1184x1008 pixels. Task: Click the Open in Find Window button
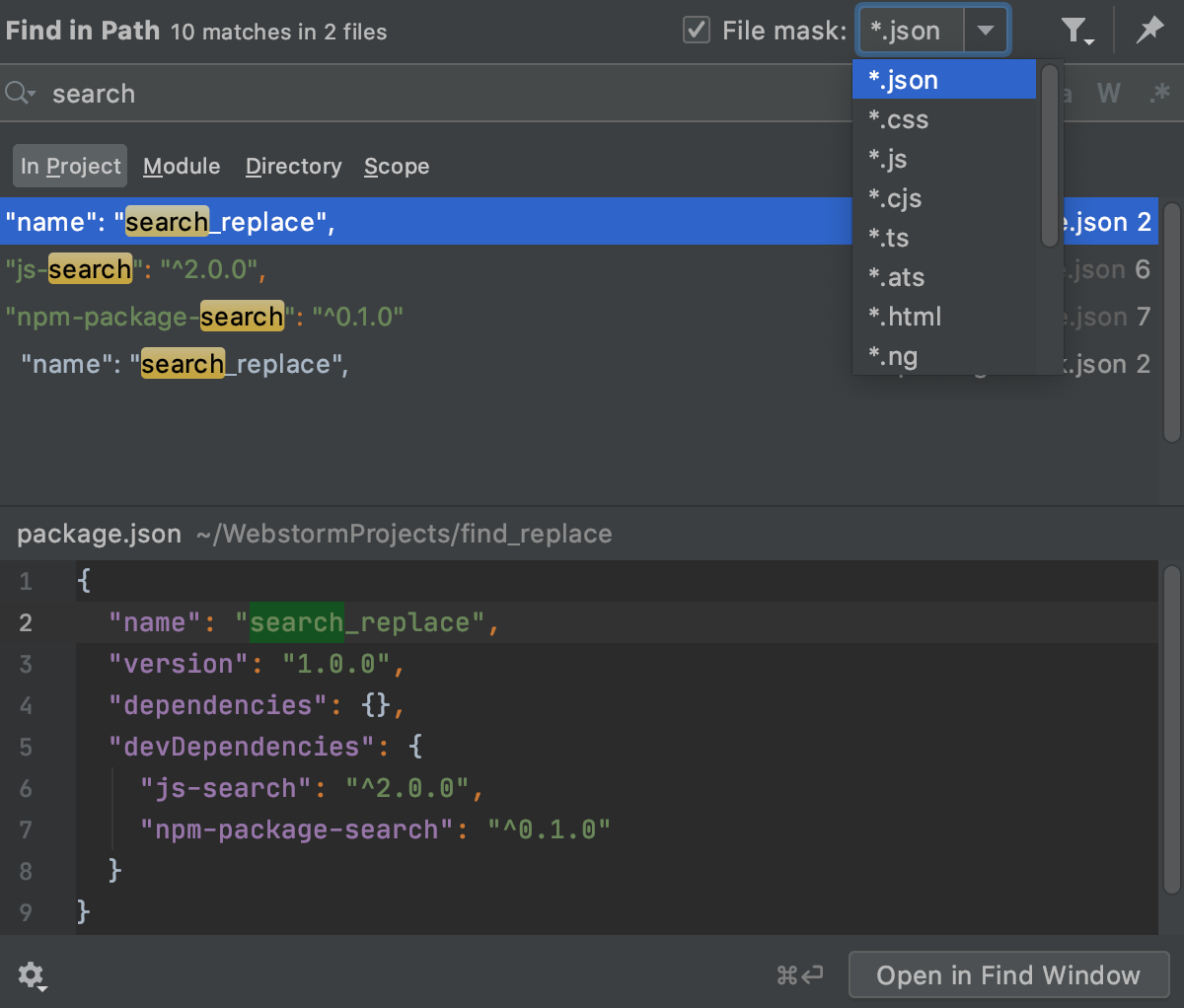click(1008, 975)
